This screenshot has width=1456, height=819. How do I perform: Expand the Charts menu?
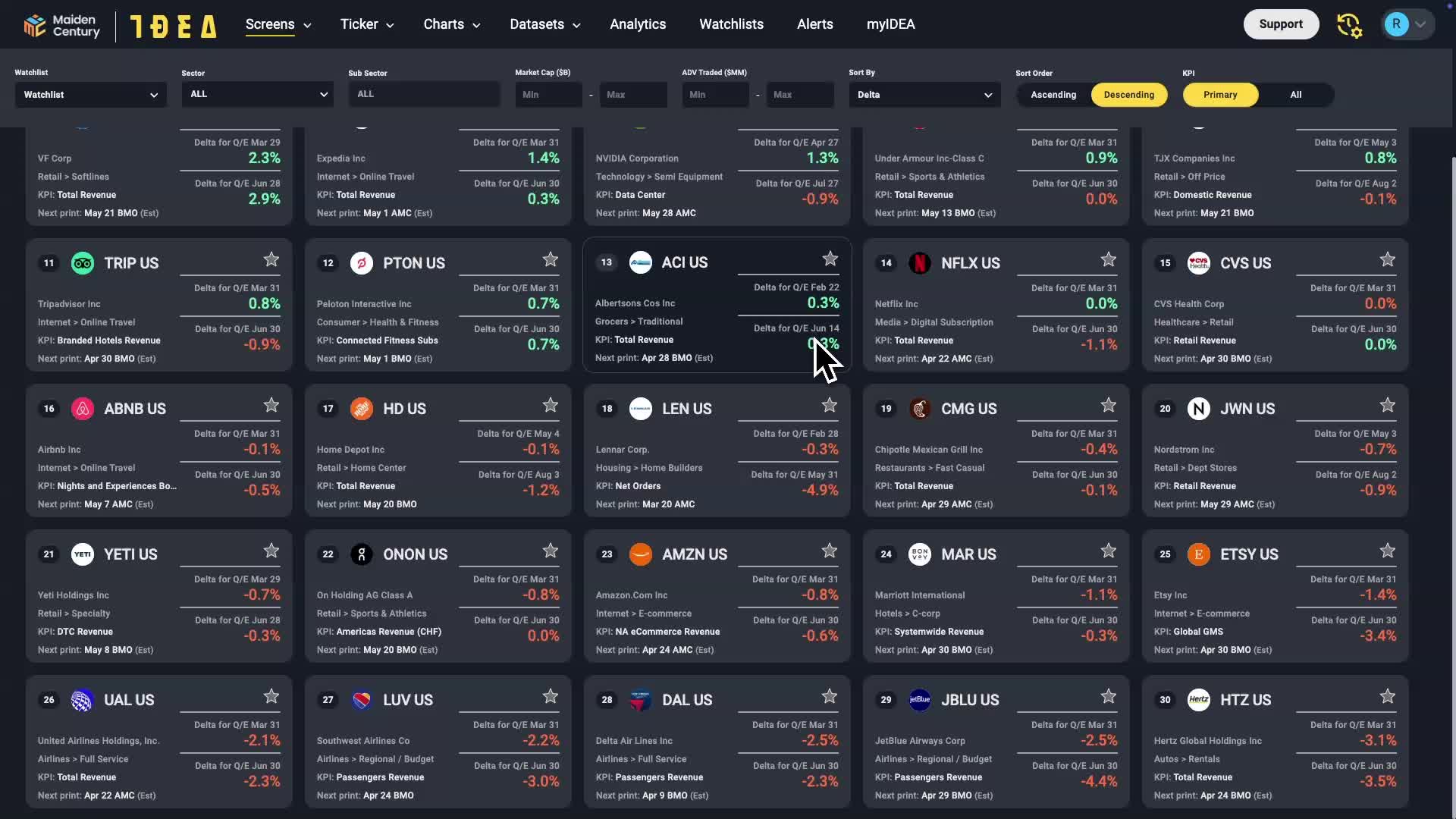[452, 24]
